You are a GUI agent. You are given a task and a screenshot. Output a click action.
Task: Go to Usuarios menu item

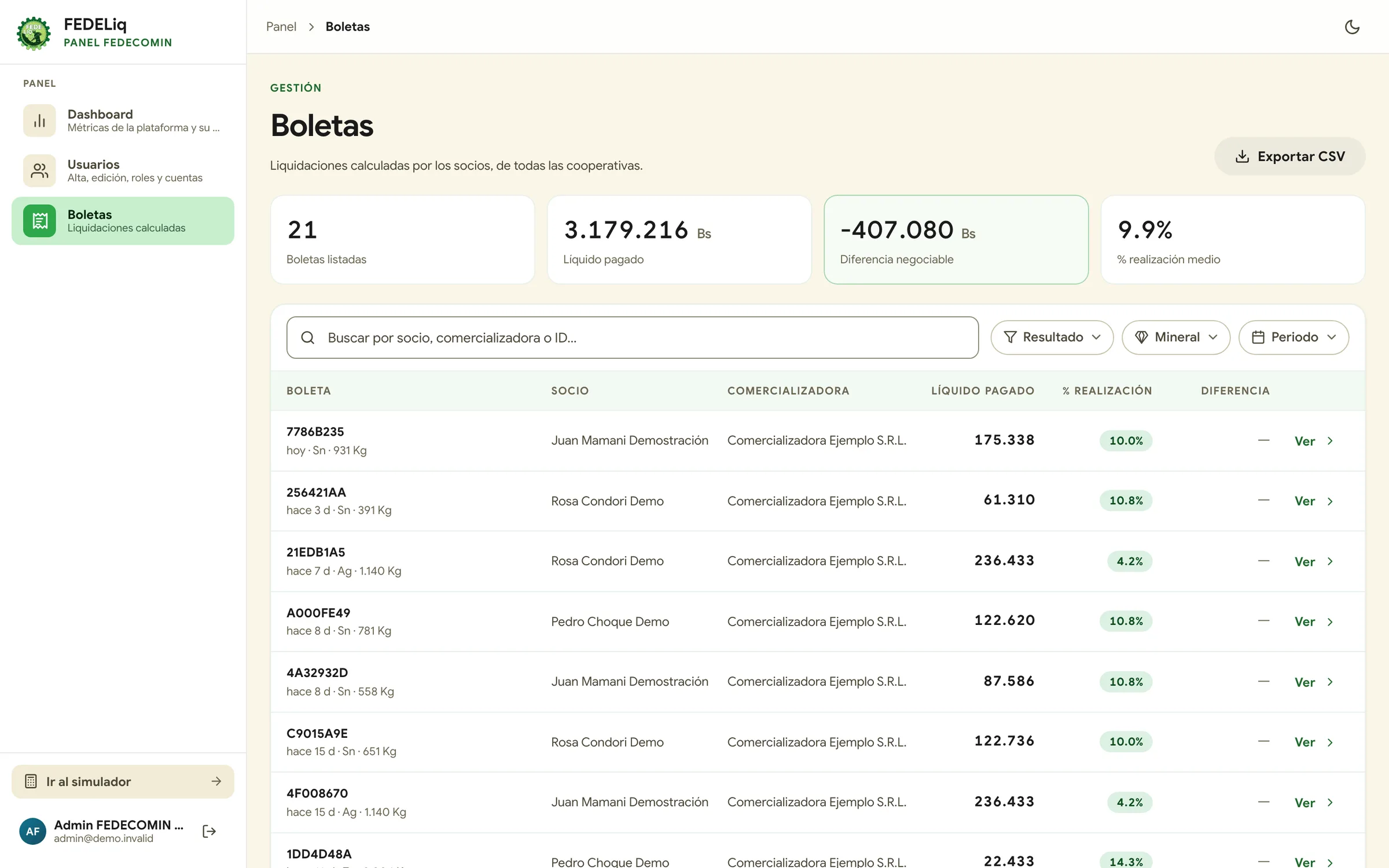pyautogui.click(x=123, y=171)
